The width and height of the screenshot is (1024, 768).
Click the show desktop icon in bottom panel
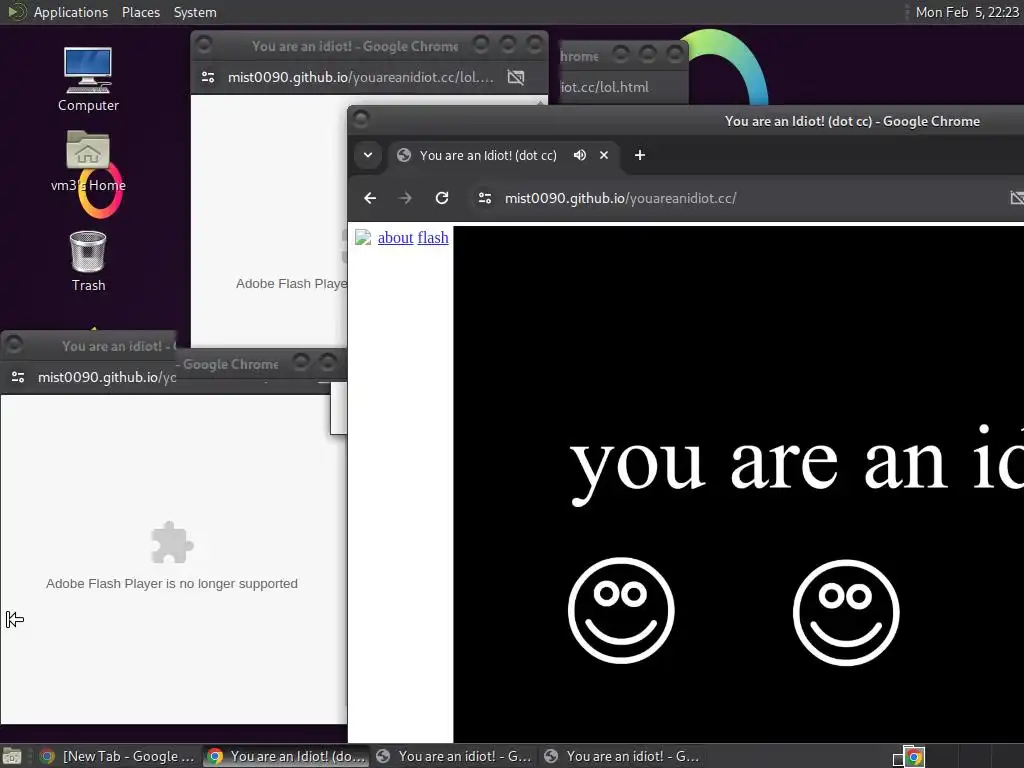(12, 756)
